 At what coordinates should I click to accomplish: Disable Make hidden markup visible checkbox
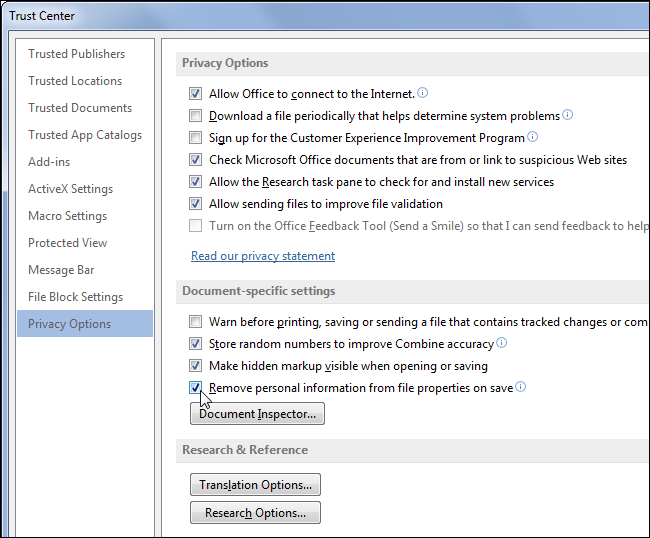coord(196,366)
